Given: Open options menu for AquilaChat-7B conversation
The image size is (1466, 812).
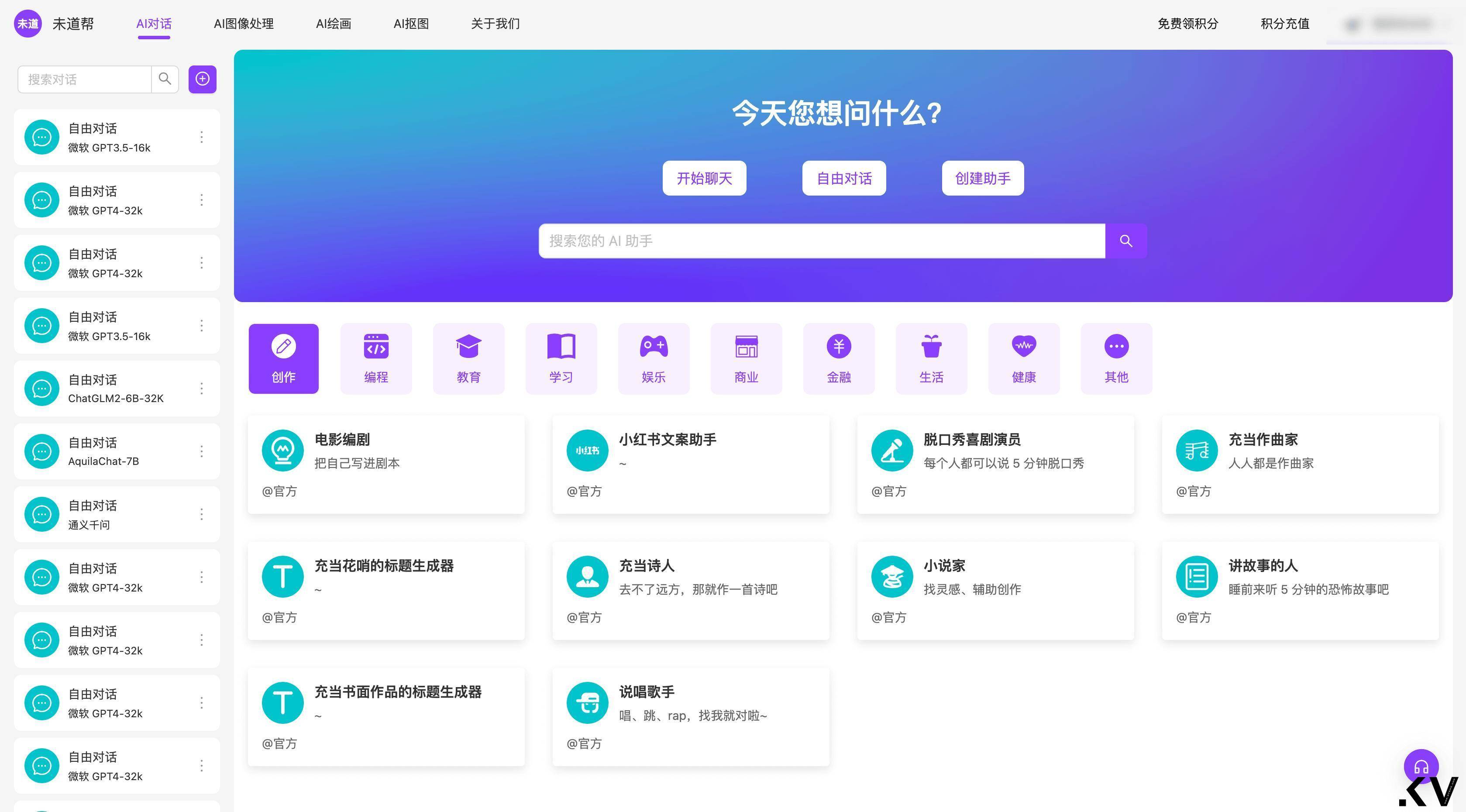Looking at the screenshot, I should coord(201,451).
